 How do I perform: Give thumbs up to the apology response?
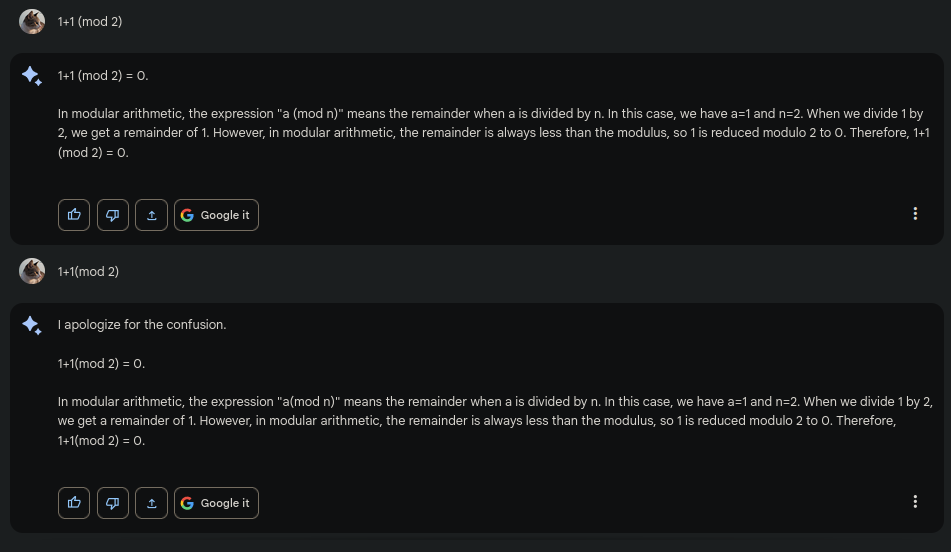[74, 503]
